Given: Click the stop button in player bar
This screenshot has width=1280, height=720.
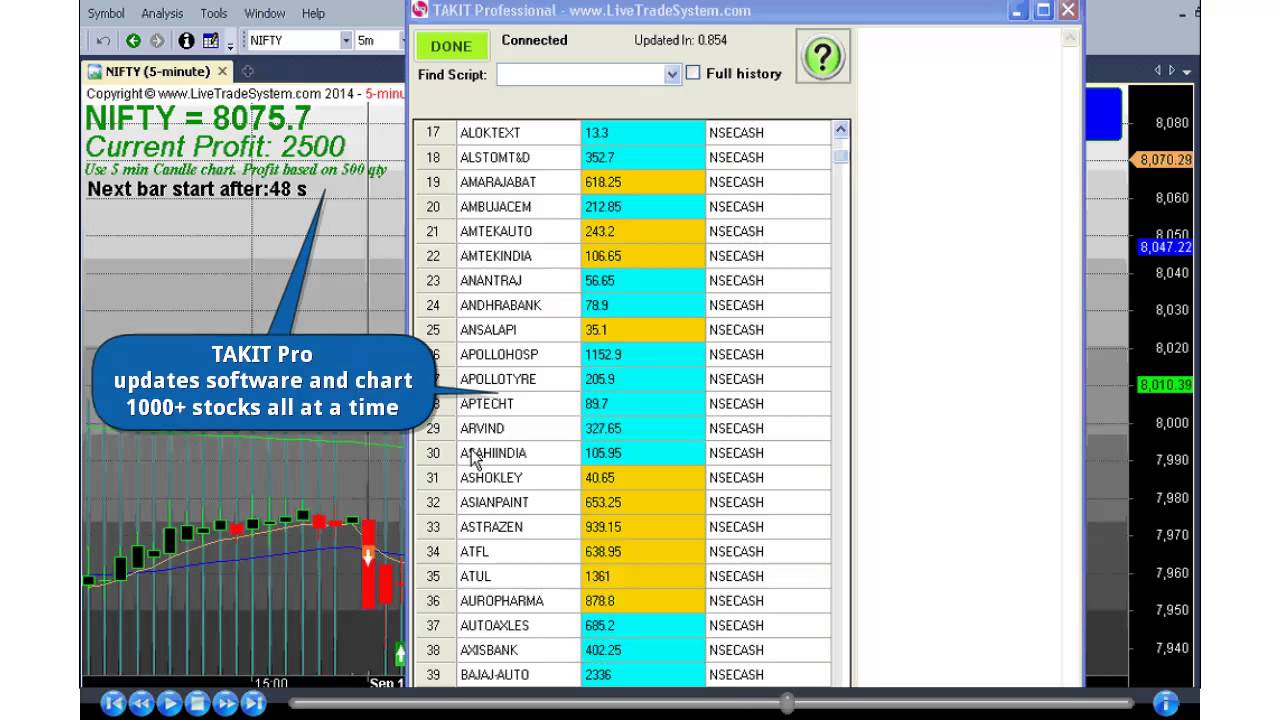Looking at the screenshot, I should coord(197,703).
